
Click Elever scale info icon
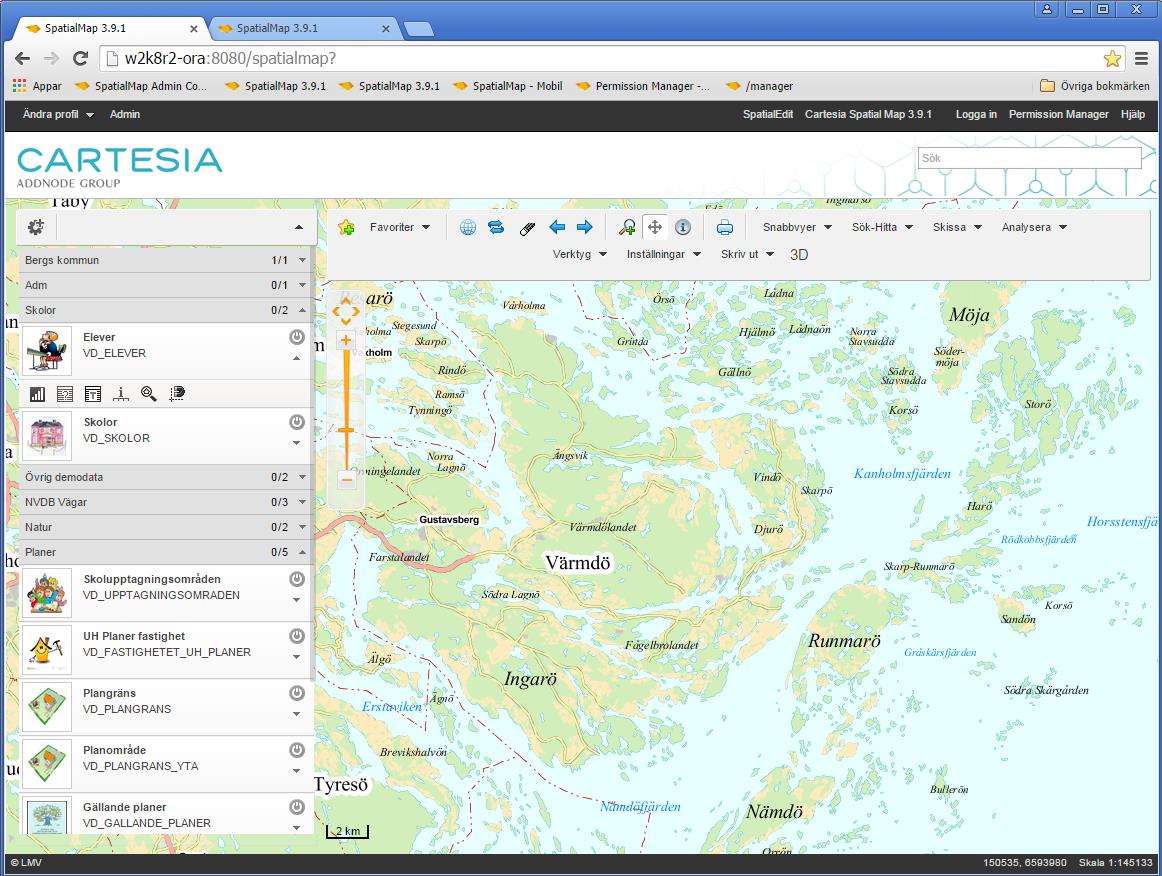pyautogui.click(x=121, y=394)
